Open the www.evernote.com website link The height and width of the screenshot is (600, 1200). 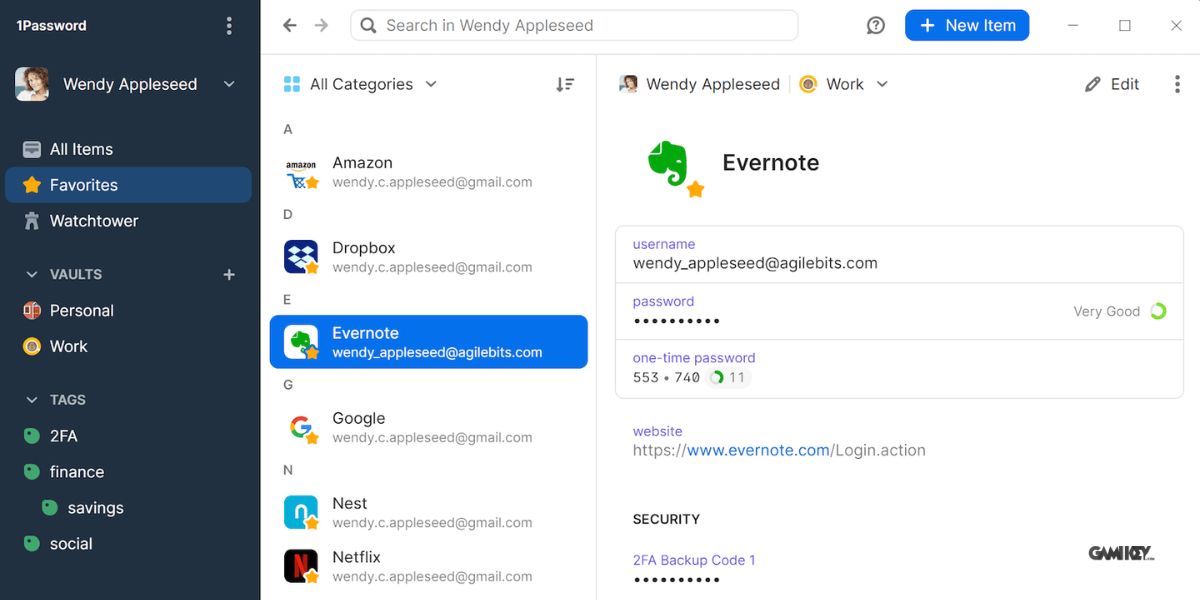[x=758, y=450]
